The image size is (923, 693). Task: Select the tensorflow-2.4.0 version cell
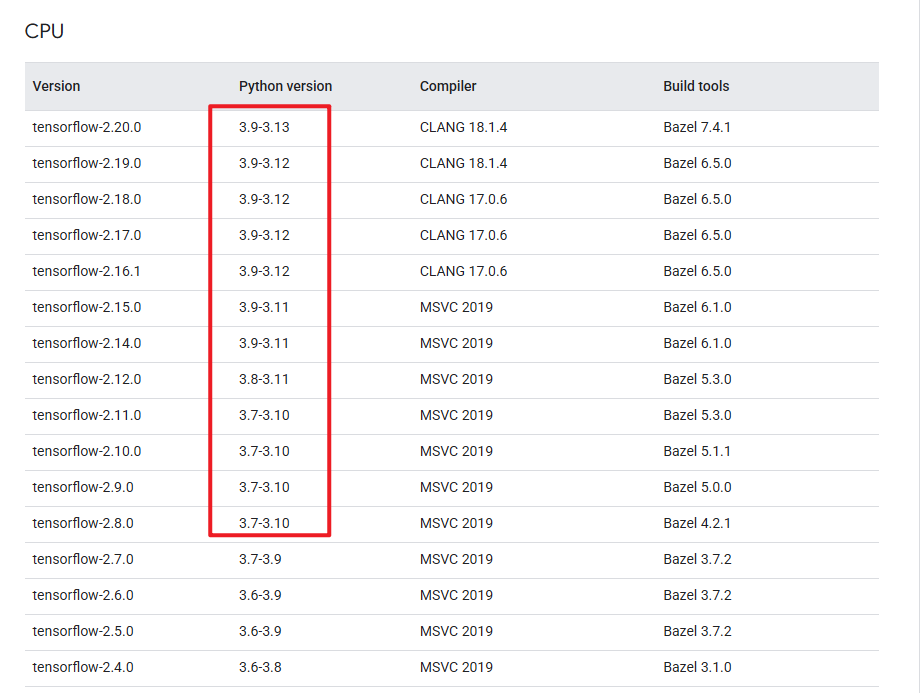point(83,667)
